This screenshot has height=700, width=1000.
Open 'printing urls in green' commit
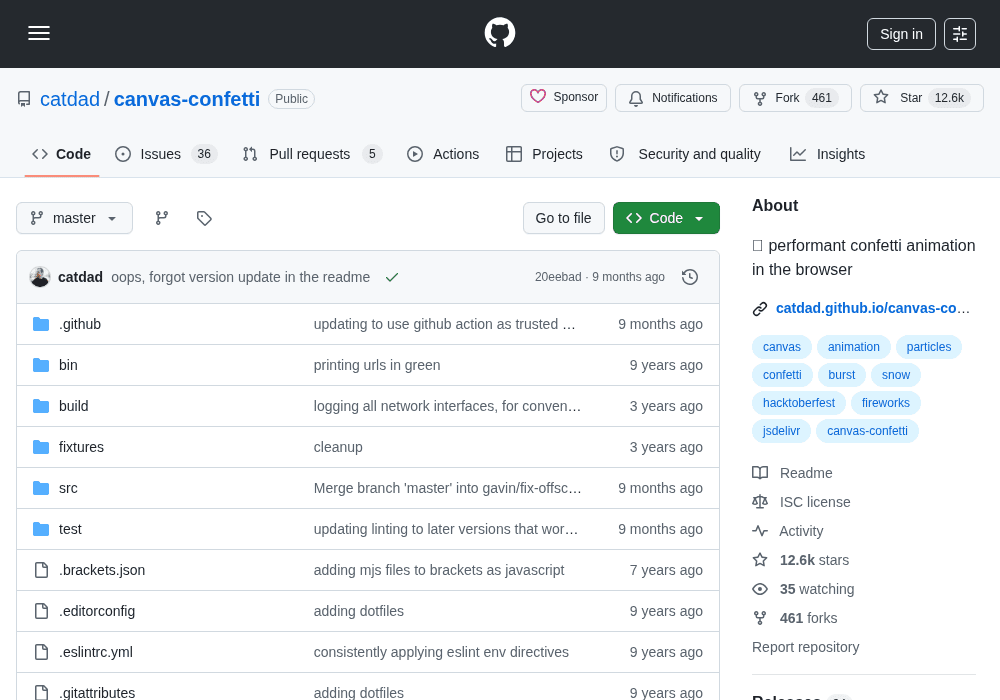(377, 365)
